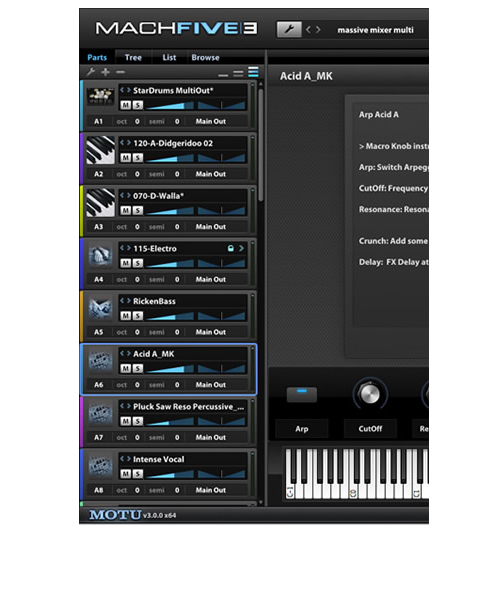Click the arrow next to 115-Electro lock
The width and height of the screenshot is (500, 600).
tap(241, 248)
